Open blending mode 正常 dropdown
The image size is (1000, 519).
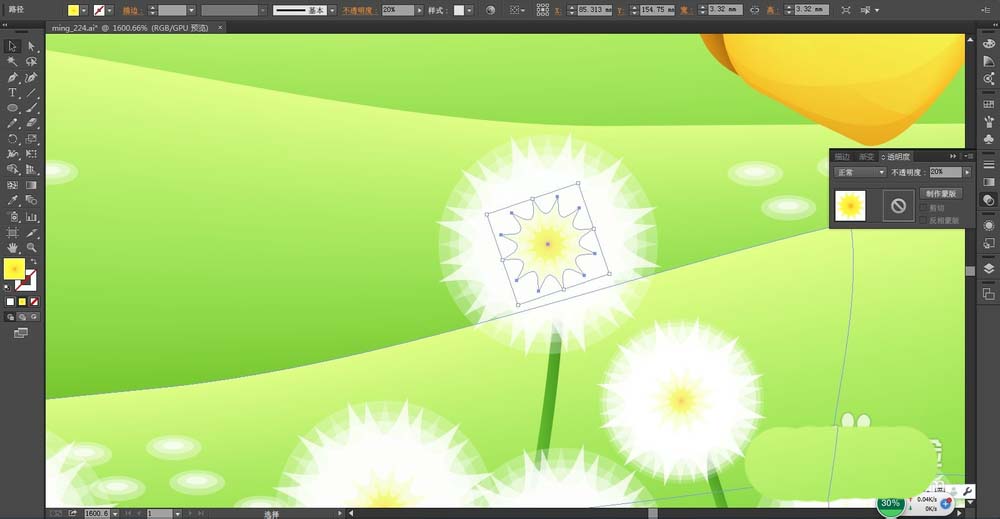pos(860,172)
